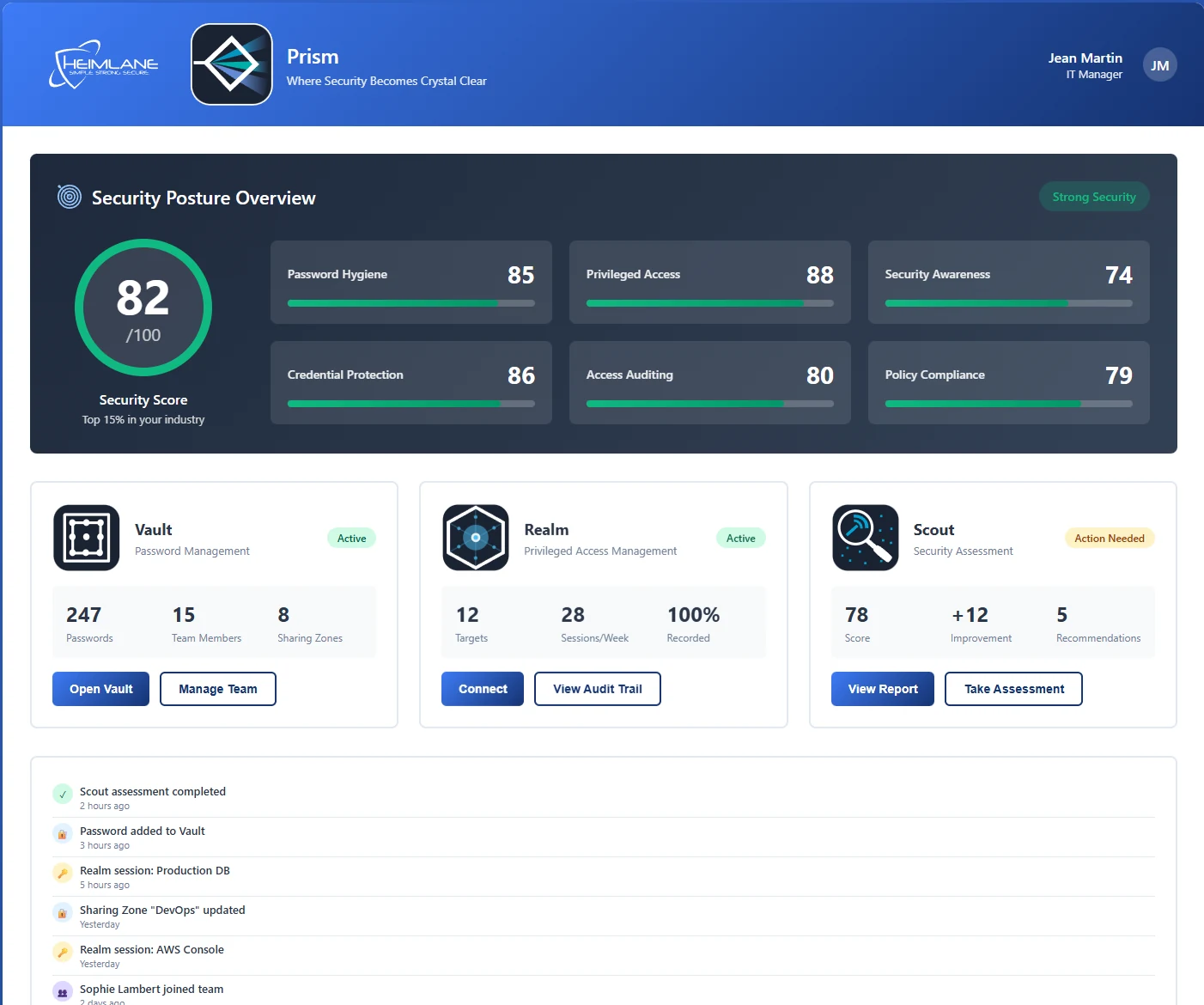Open View Audit Trail
Screen dimensions: 1204x1005
pos(598,689)
